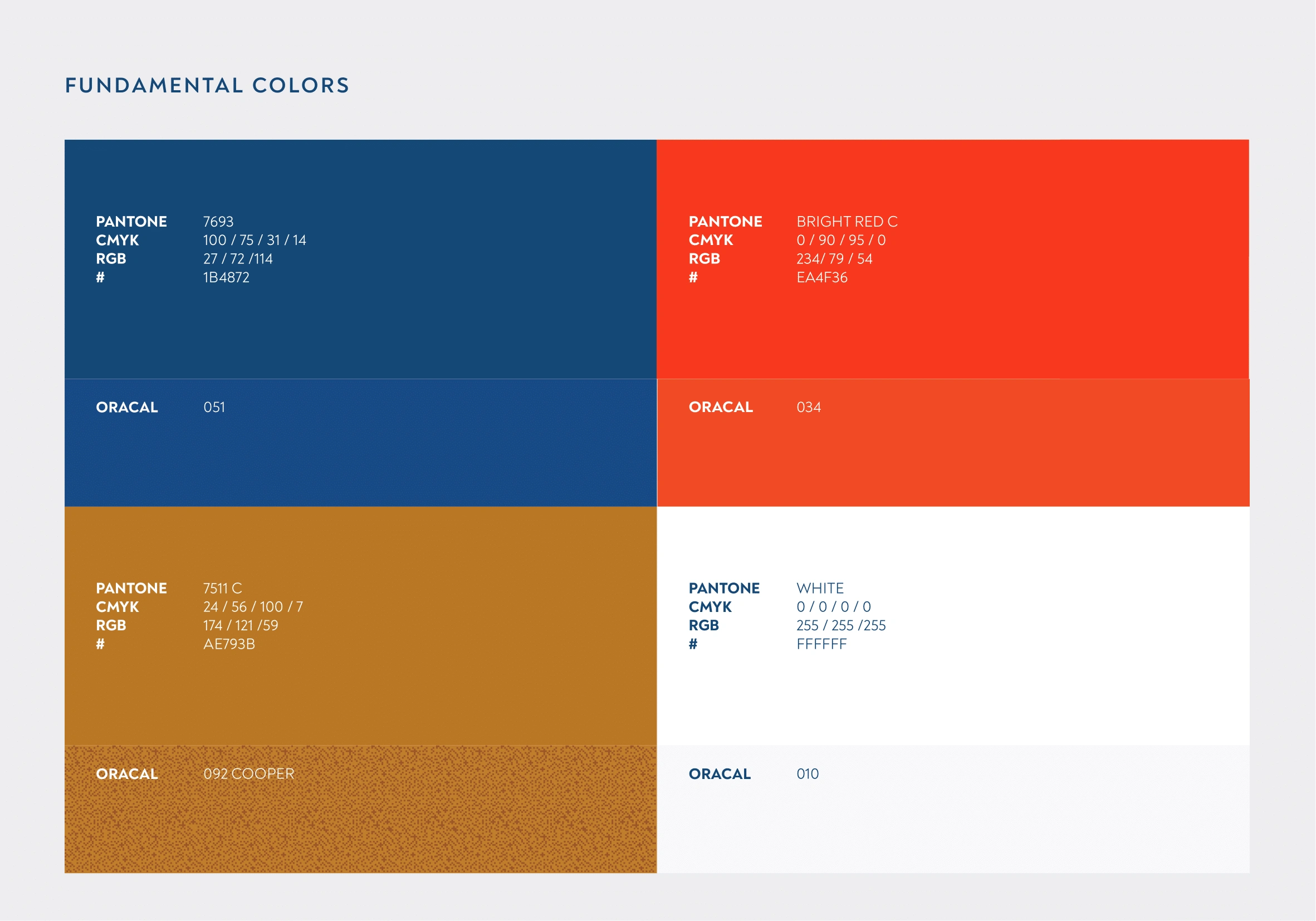Select the Oracal 010 light swatch
This screenshot has width=1316, height=921.
[952, 809]
